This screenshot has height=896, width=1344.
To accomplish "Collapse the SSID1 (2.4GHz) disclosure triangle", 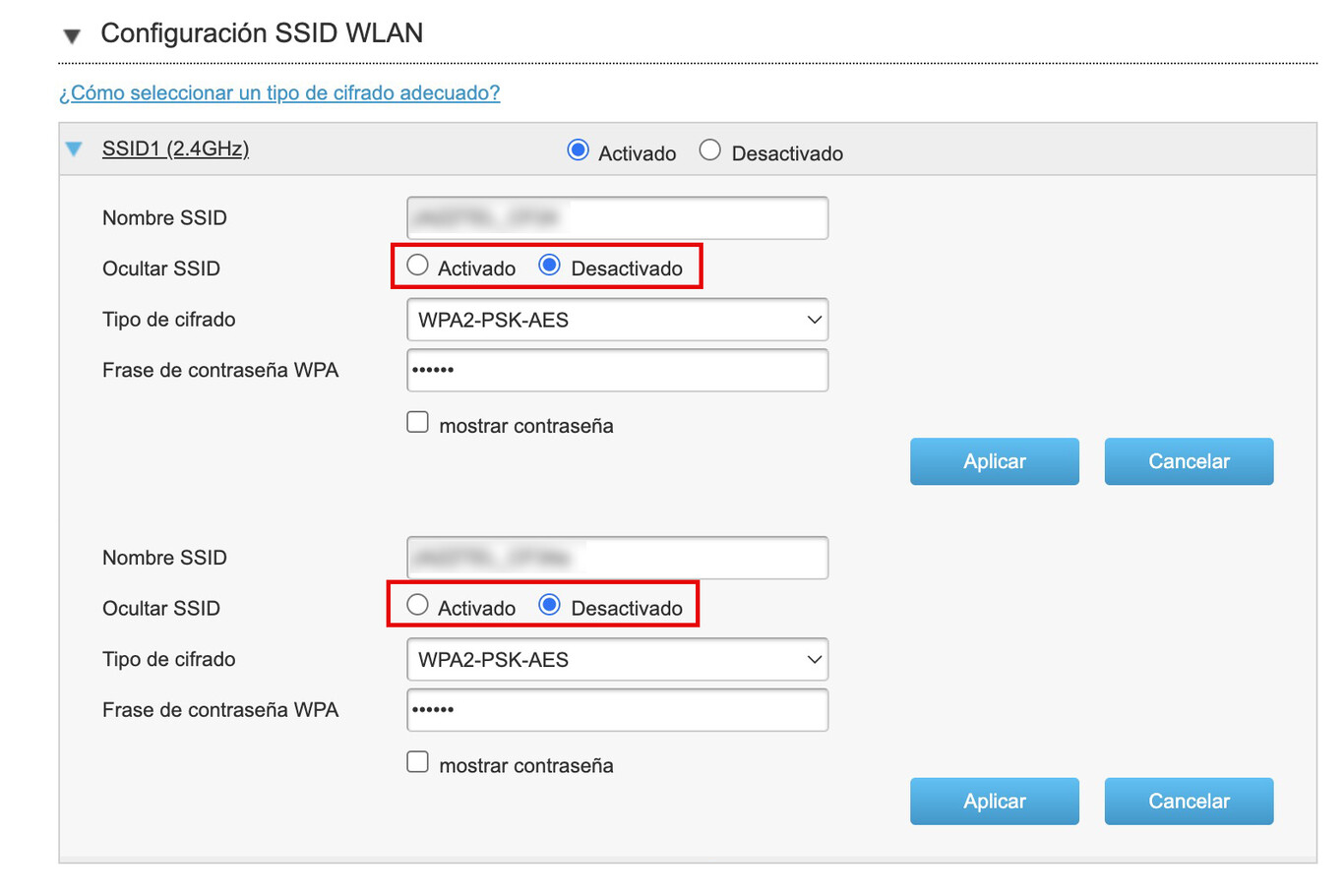I will [x=74, y=149].
